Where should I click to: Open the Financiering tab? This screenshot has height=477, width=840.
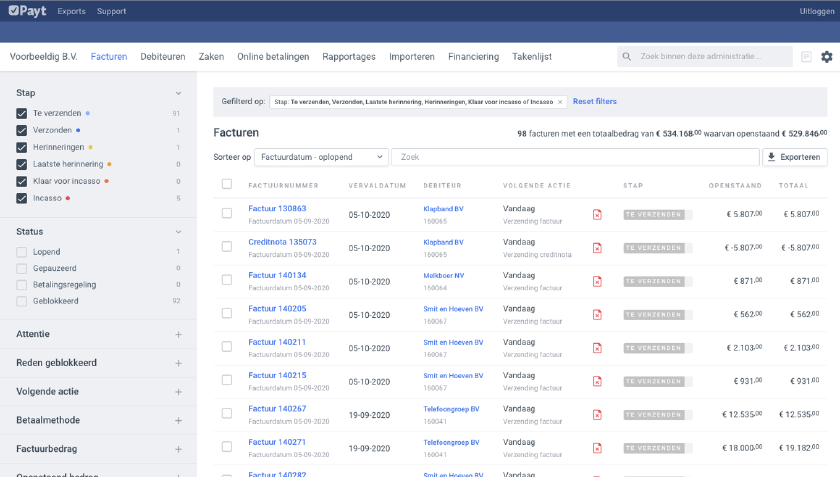[x=473, y=57]
